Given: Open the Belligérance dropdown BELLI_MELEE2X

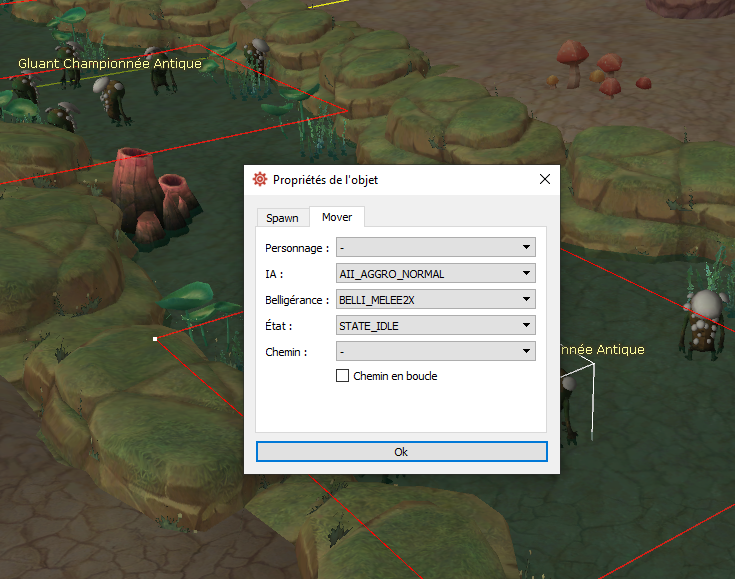Looking at the screenshot, I should pyautogui.click(x=435, y=299).
